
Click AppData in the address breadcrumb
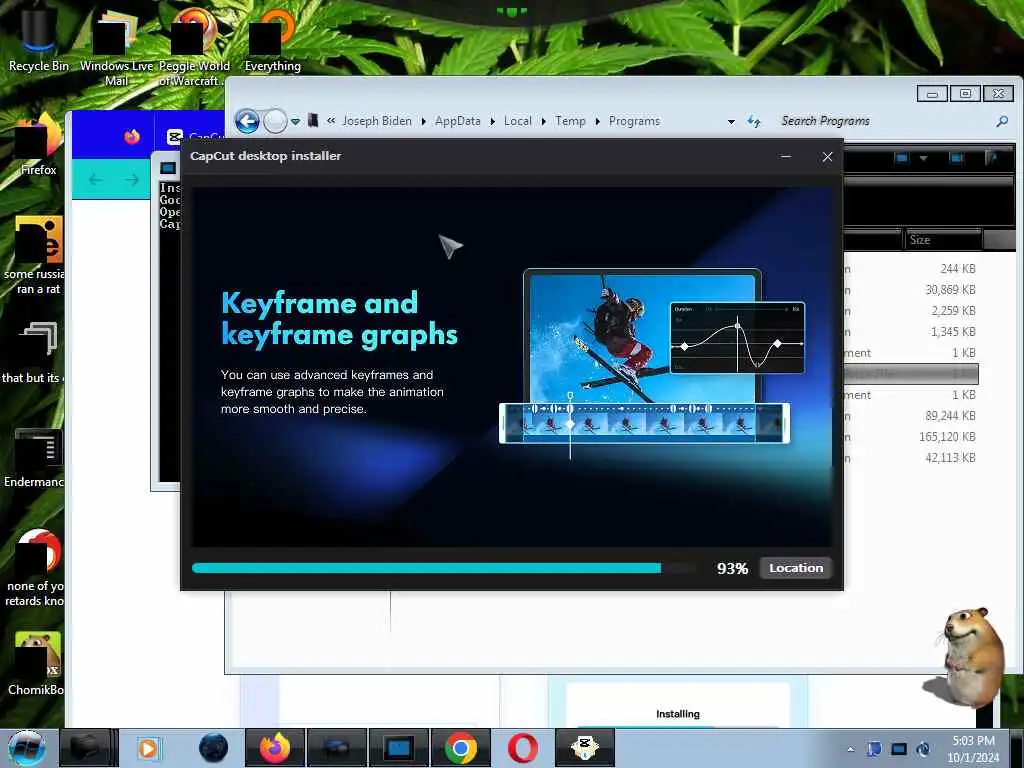click(x=457, y=121)
